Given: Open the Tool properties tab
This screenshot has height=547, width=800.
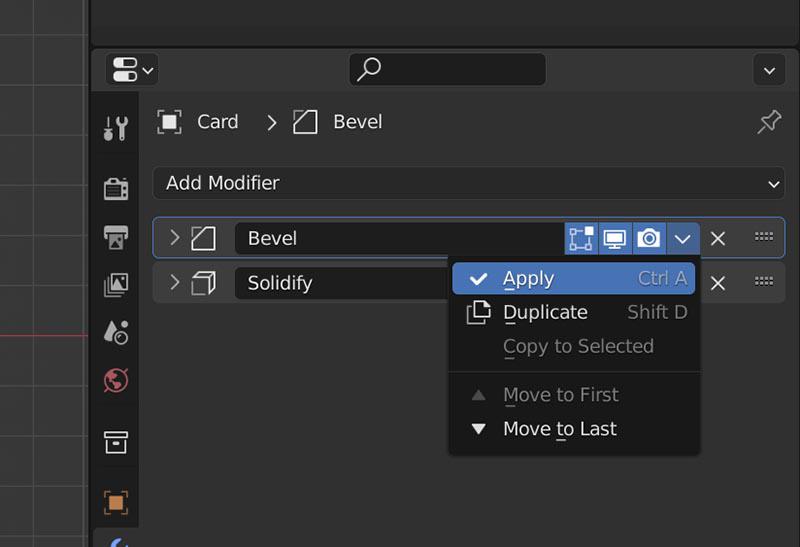Looking at the screenshot, I should coord(116,128).
